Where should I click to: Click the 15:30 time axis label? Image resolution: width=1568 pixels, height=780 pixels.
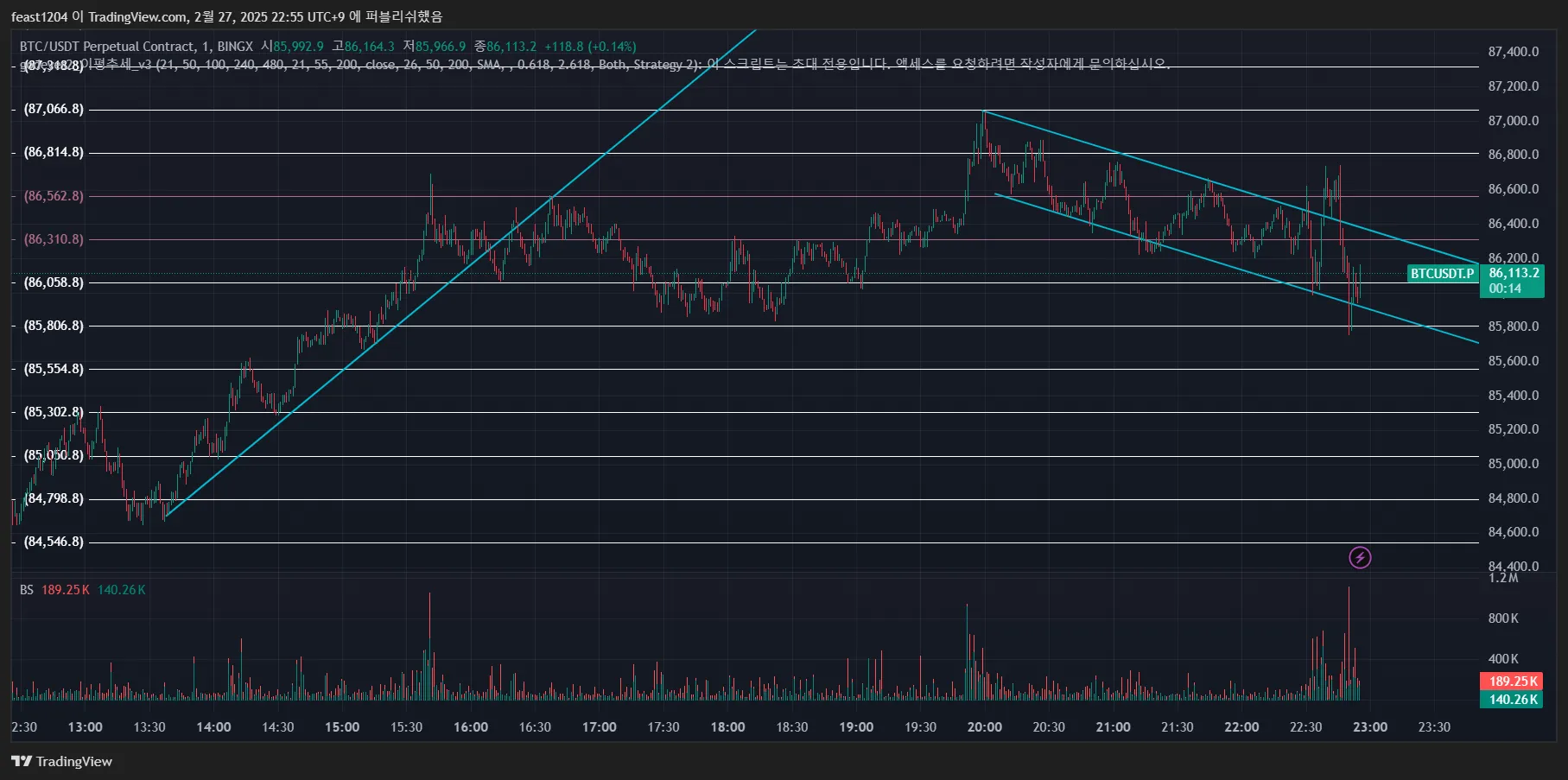(407, 727)
